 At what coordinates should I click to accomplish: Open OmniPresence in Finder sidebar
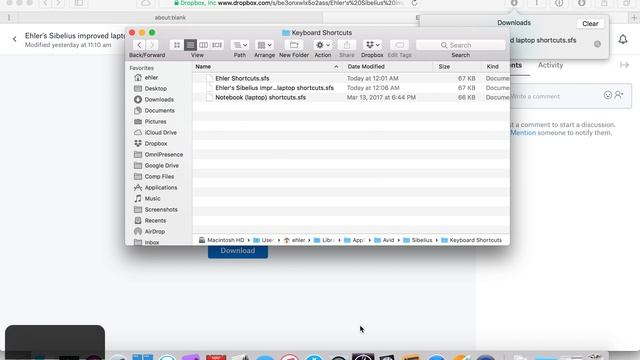(163, 155)
